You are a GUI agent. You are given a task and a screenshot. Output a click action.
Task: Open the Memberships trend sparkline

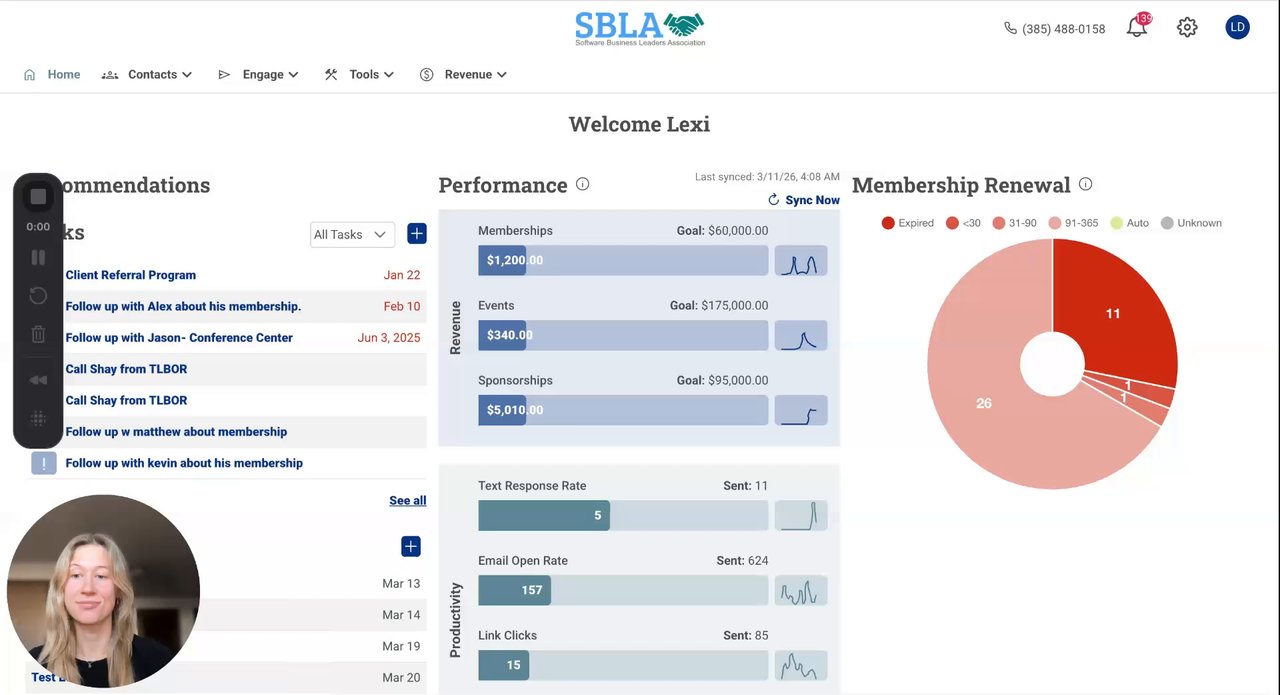tap(801, 260)
